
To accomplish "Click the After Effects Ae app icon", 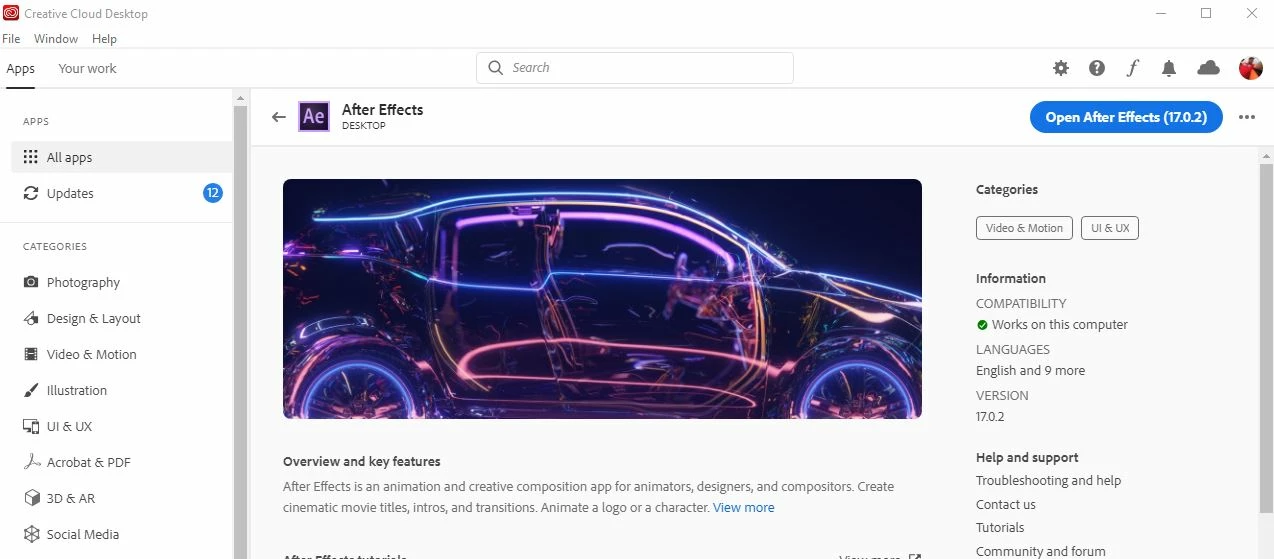I will [314, 116].
